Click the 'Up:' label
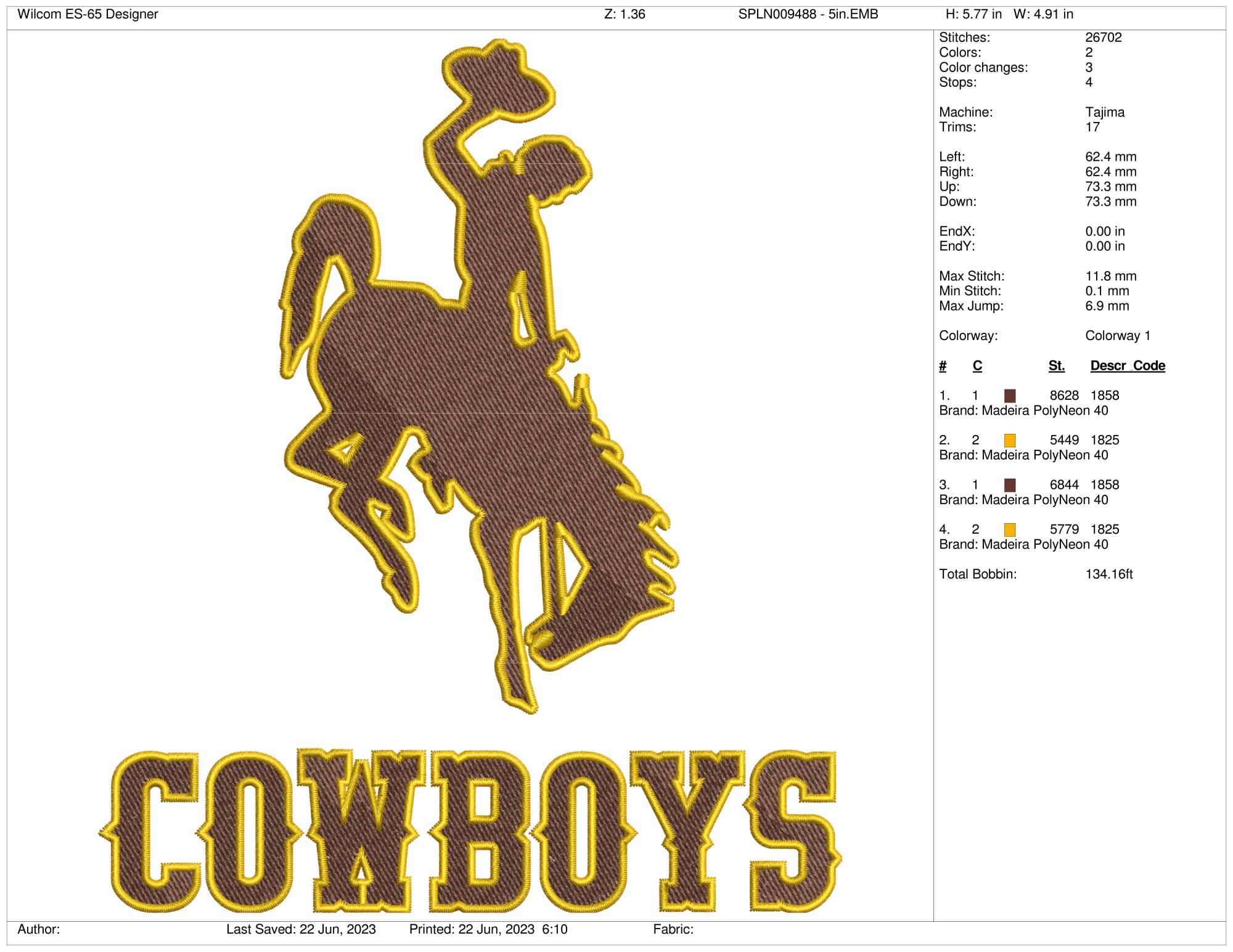 coord(949,186)
